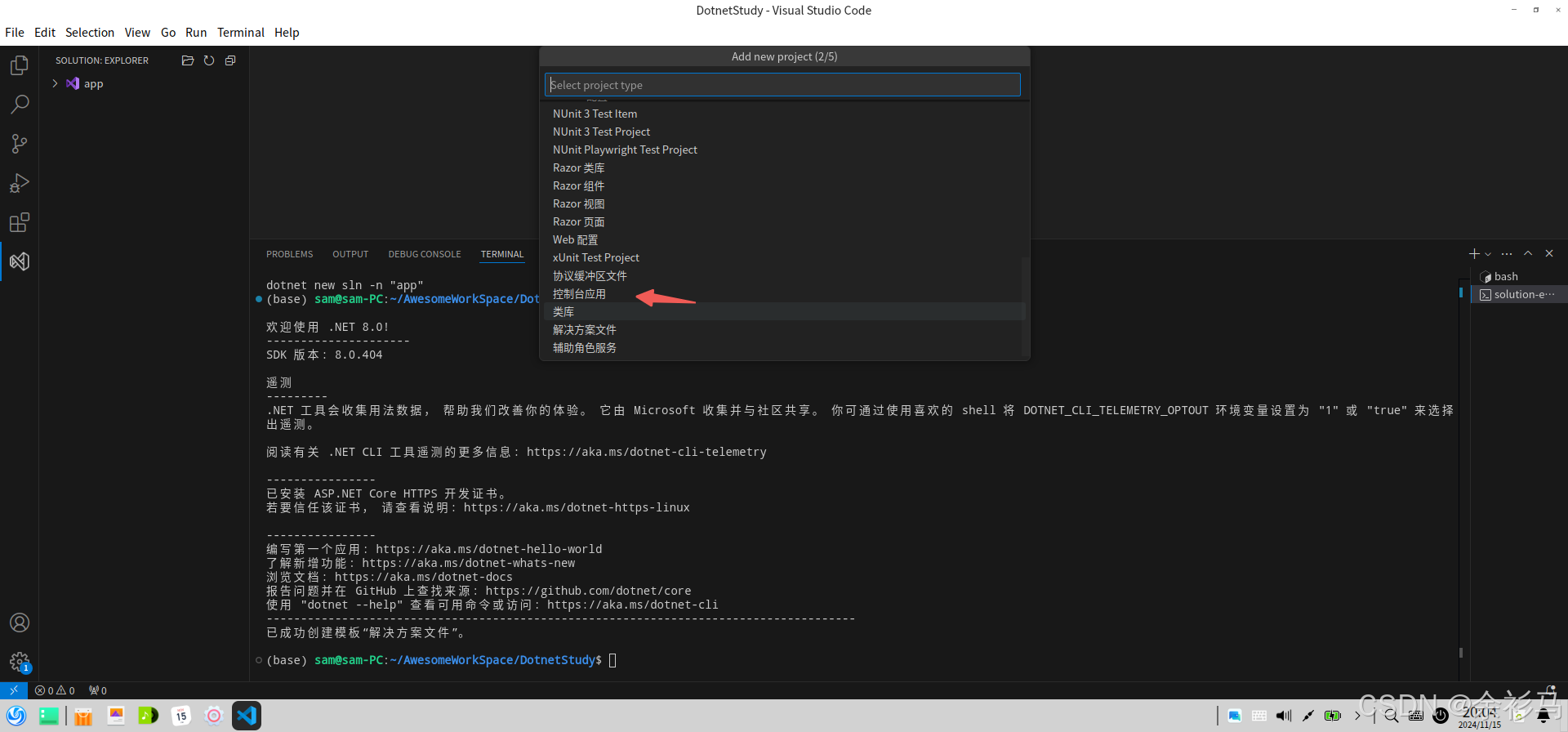Image resolution: width=1568 pixels, height=732 pixels.
Task: Click the remote window status bar button
Action: [x=14, y=690]
